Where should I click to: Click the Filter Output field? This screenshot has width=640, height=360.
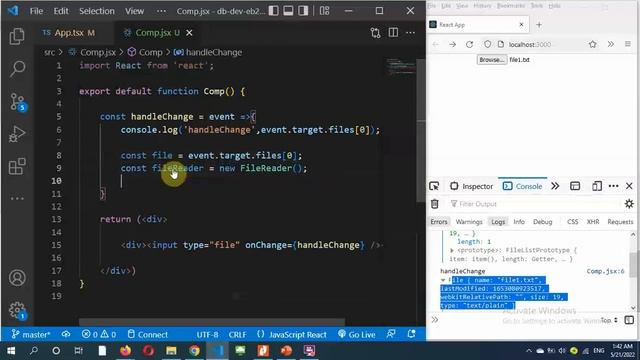pos(535,204)
